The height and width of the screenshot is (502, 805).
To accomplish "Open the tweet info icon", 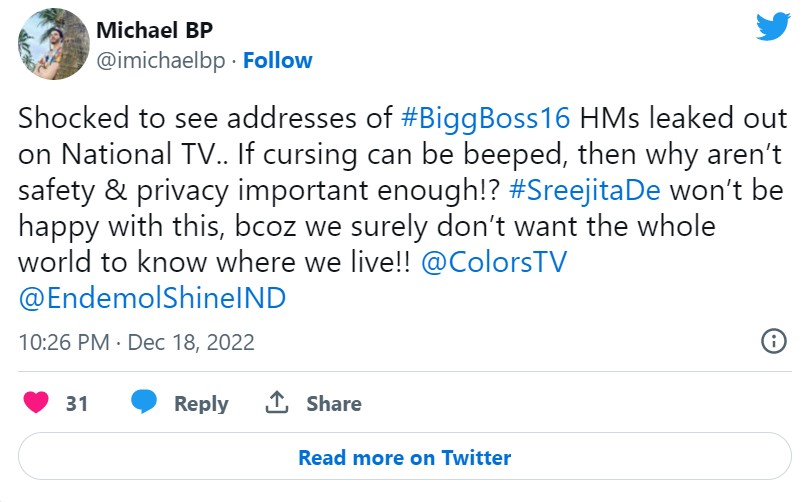I will click(x=773, y=341).
